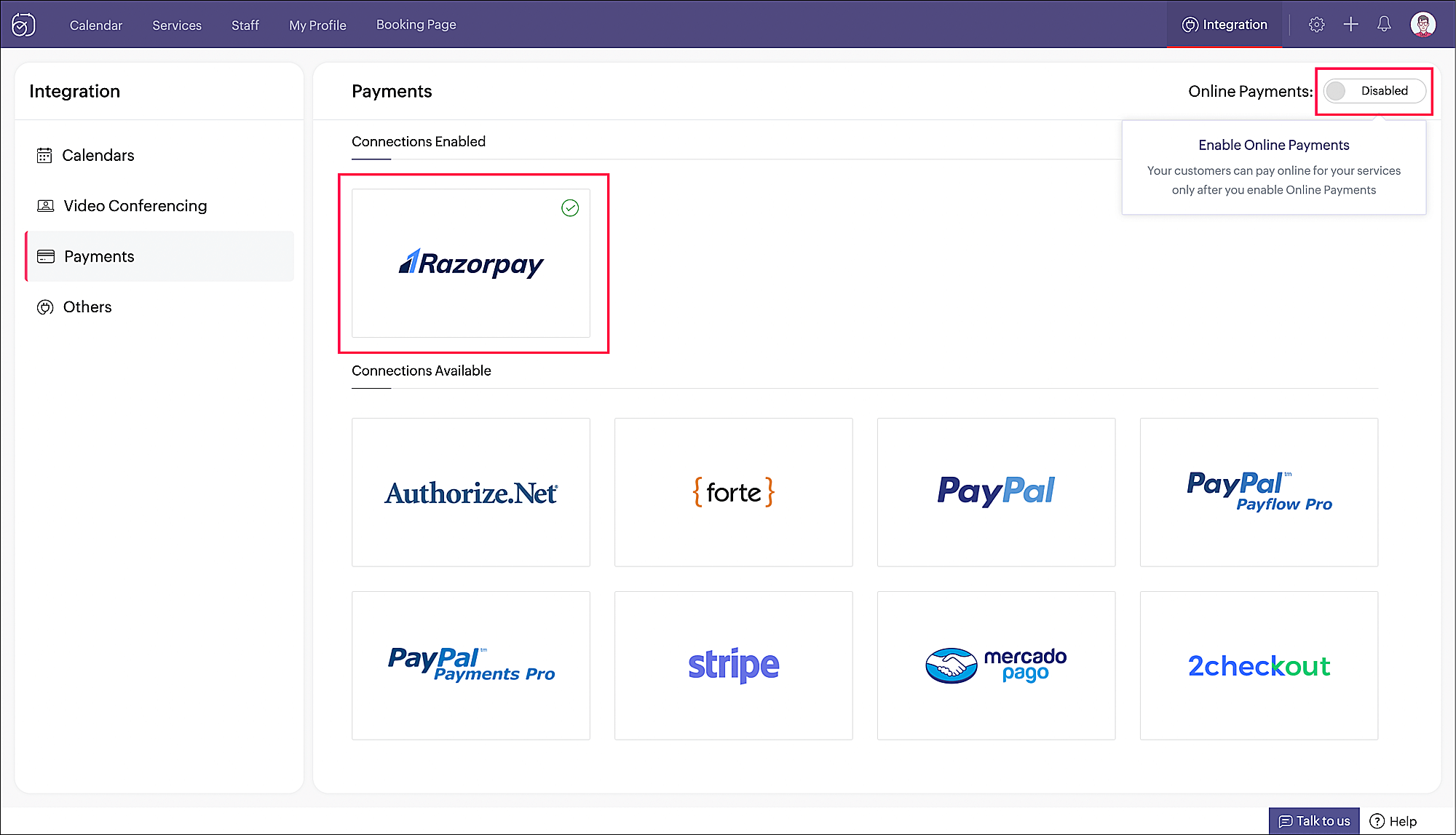Select the Stripe payment connection

(x=734, y=665)
